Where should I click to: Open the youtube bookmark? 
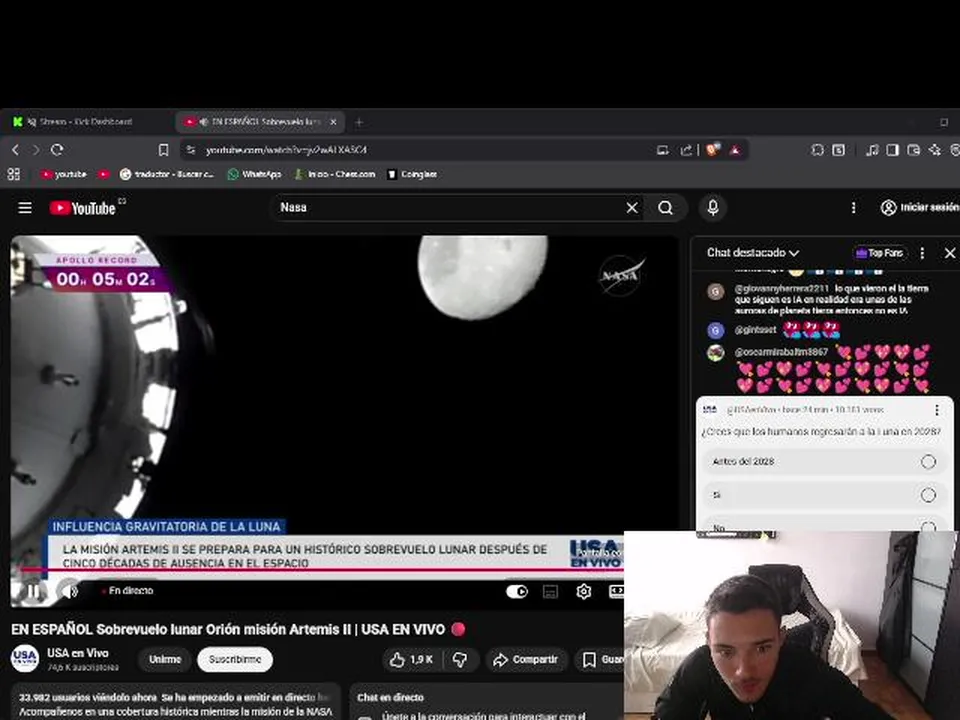click(64, 174)
